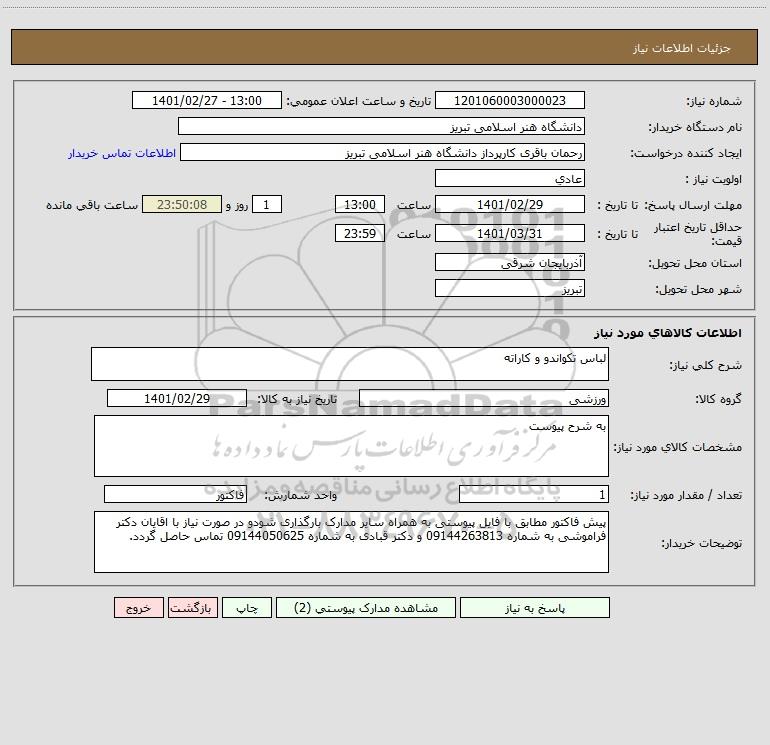The image size is (770, 745).
Task: Click general description field لباس تکواندو و کاراته
Action: pos(350,364)
